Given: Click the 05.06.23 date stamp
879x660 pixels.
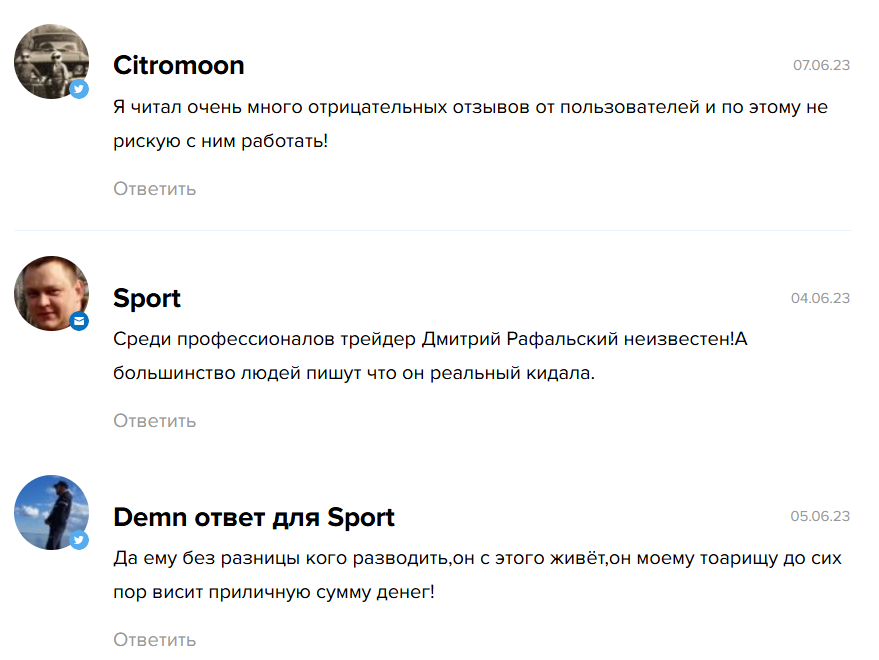Looking at the screenshot, I should [x=820, y=517].
